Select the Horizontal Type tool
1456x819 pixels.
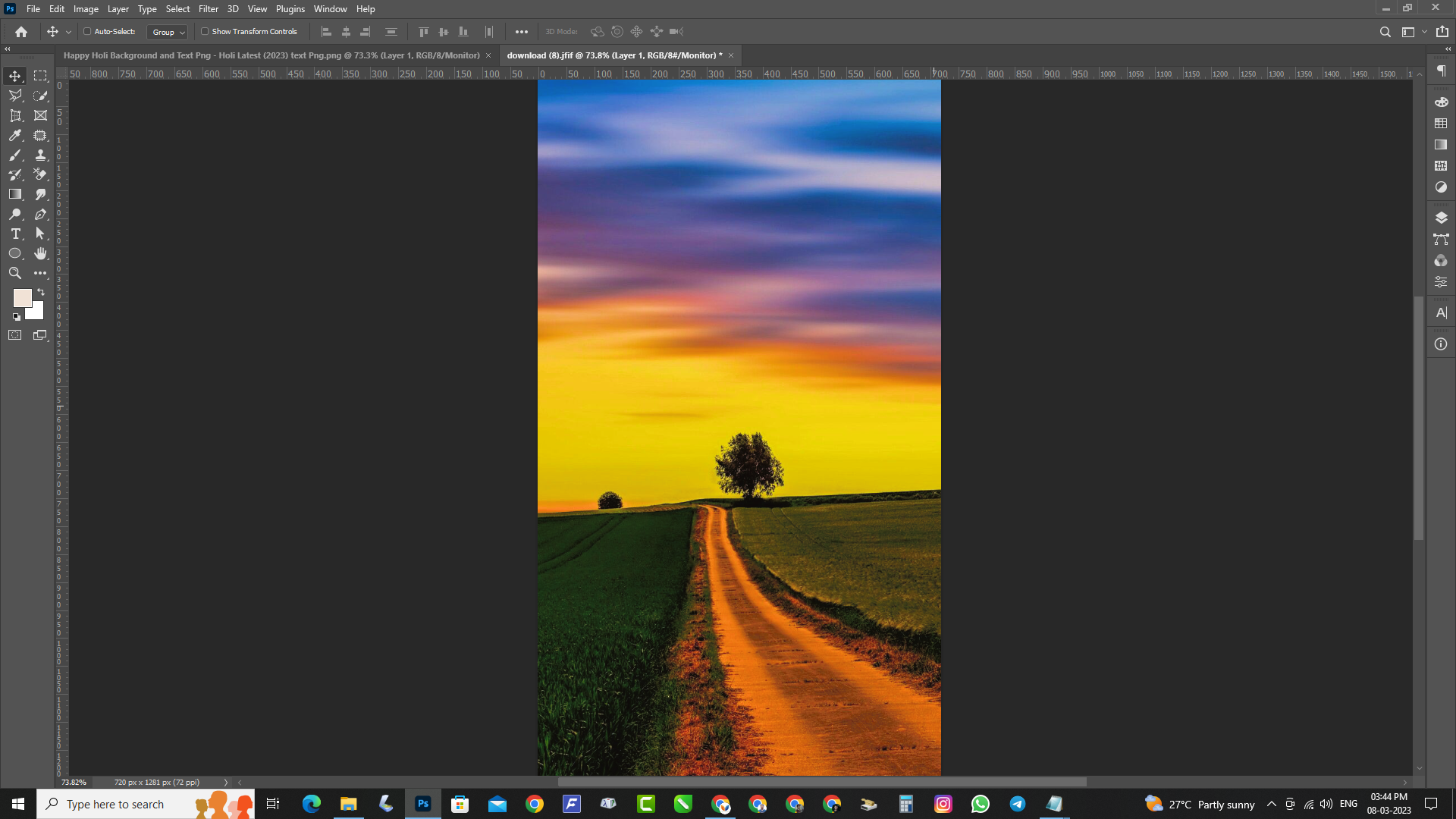click(15, 234)
